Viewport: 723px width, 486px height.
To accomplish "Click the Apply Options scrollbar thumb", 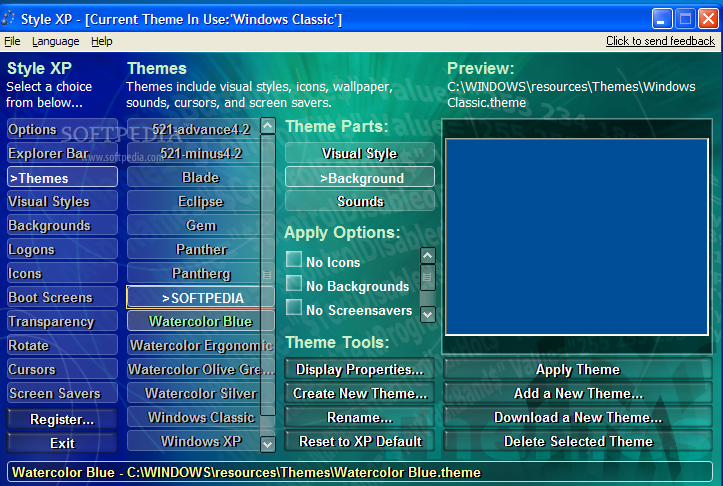I will (428, 278).
